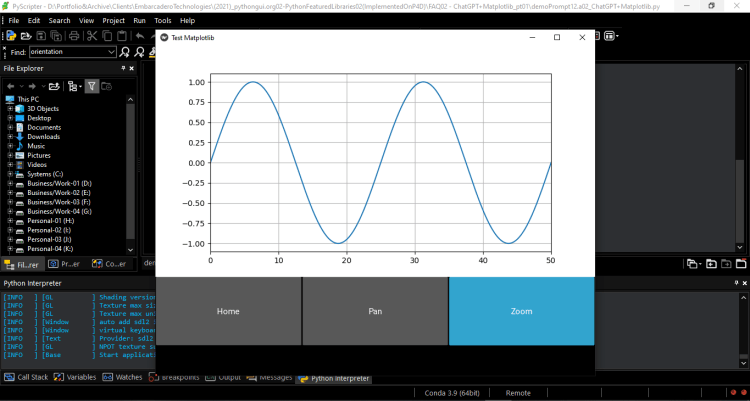Select Personal-01 (H:) drive
750x401 pixels.
point(51,221)
